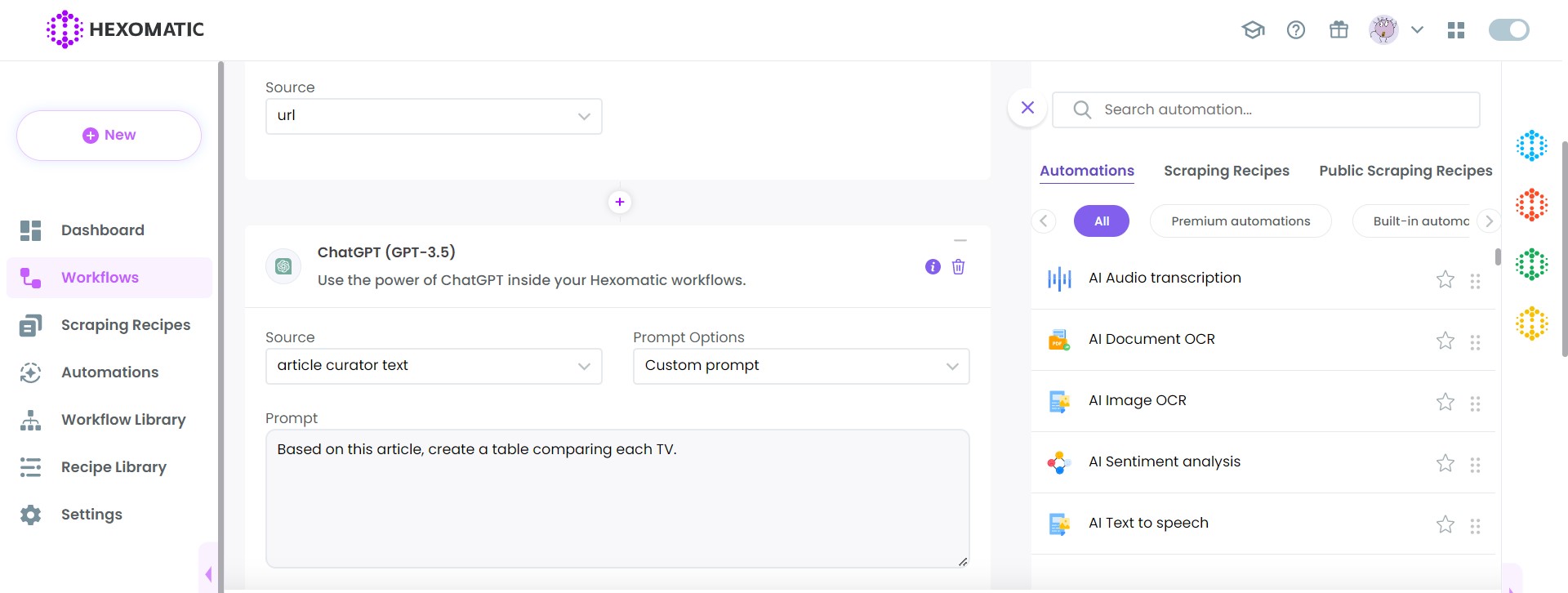Open the url Source dropdown
The height and width of the screenshot is (593, 1568).
pyautogui.click(x=434, y=116)
